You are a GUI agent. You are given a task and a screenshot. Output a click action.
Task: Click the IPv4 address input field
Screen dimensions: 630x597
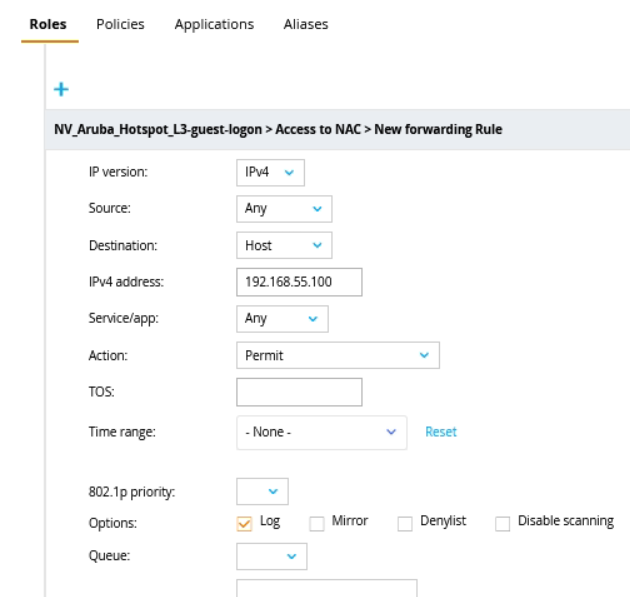point(298,282)
